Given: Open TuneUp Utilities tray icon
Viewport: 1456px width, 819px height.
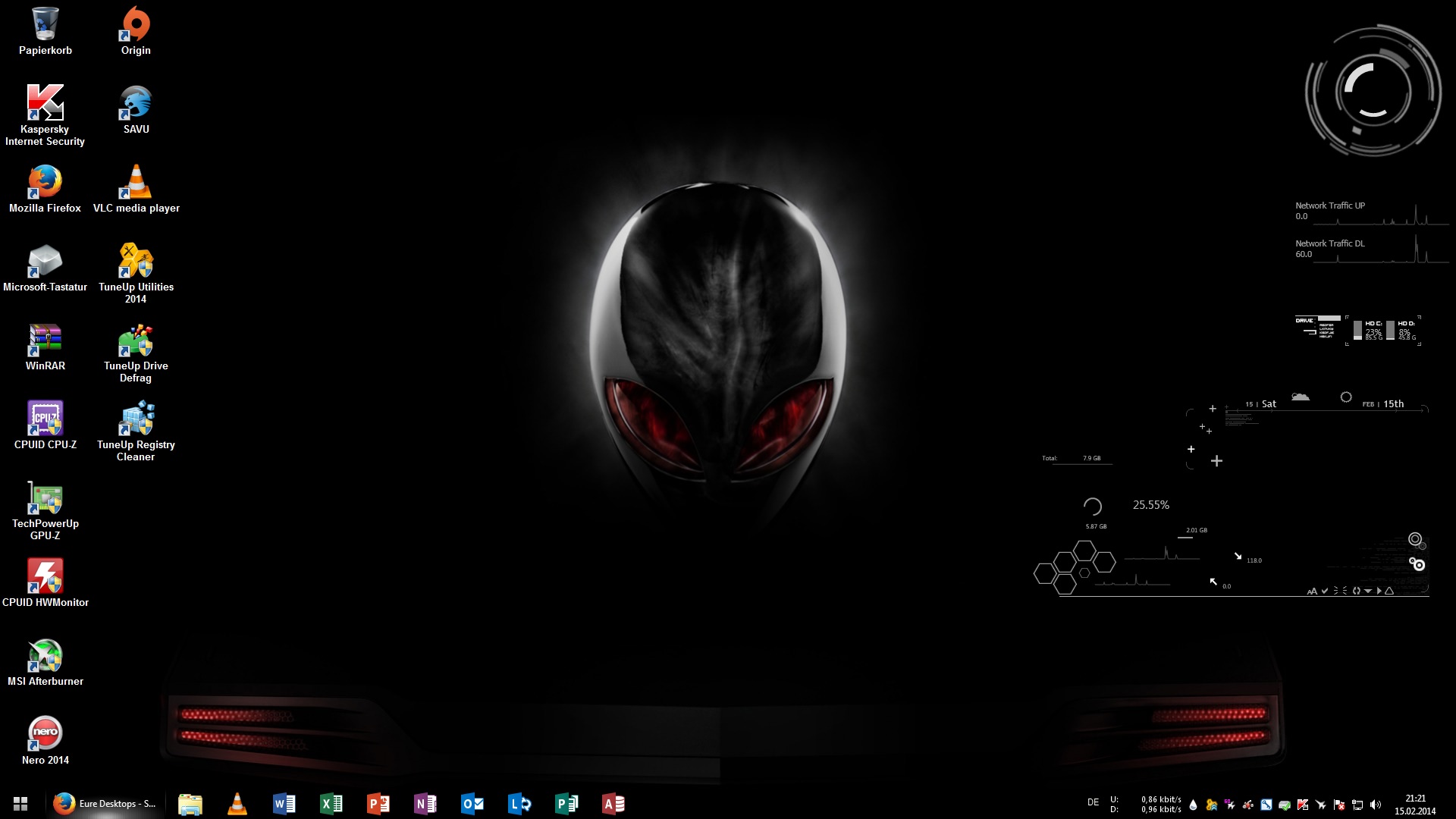Looking at the screenshot, I should tap(1212, 805).
